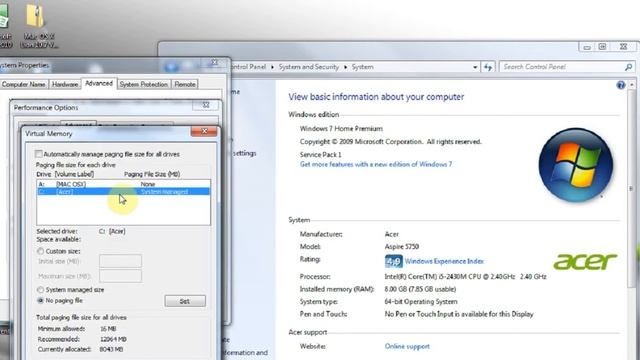The width and height of the screenshot is (640, 360).
Task: Click the search magnifier in Control Panel
Action: pyautogui.click(x=629, y=67)
